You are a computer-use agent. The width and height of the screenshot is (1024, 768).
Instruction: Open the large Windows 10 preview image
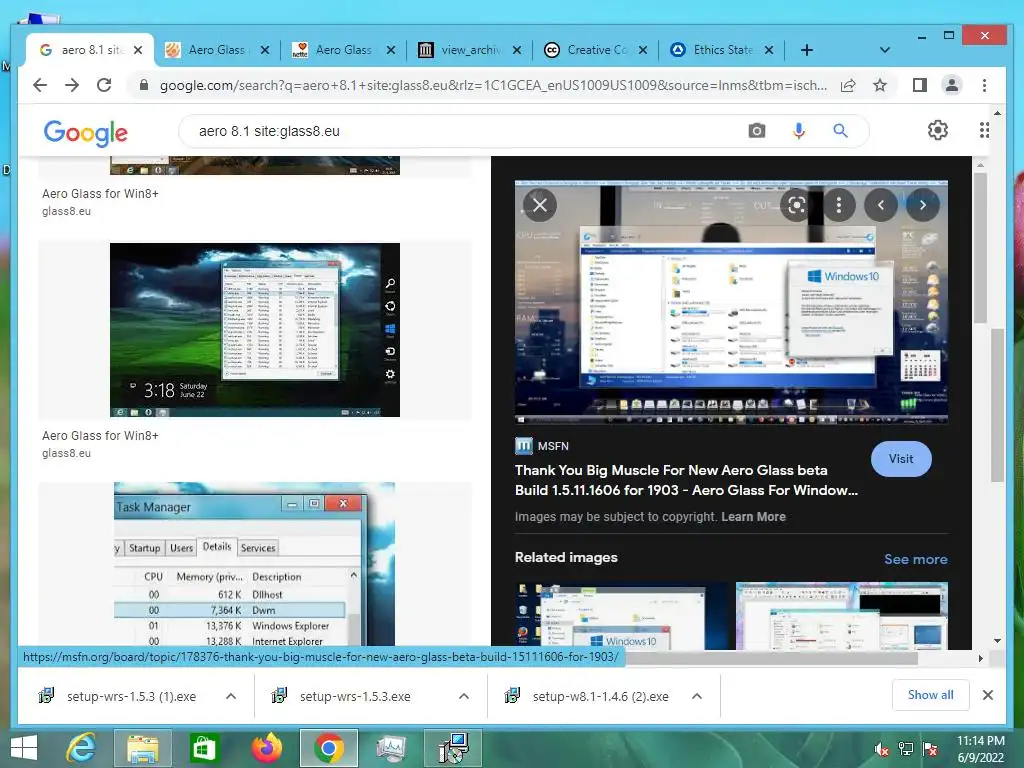(x=731, y=301)
